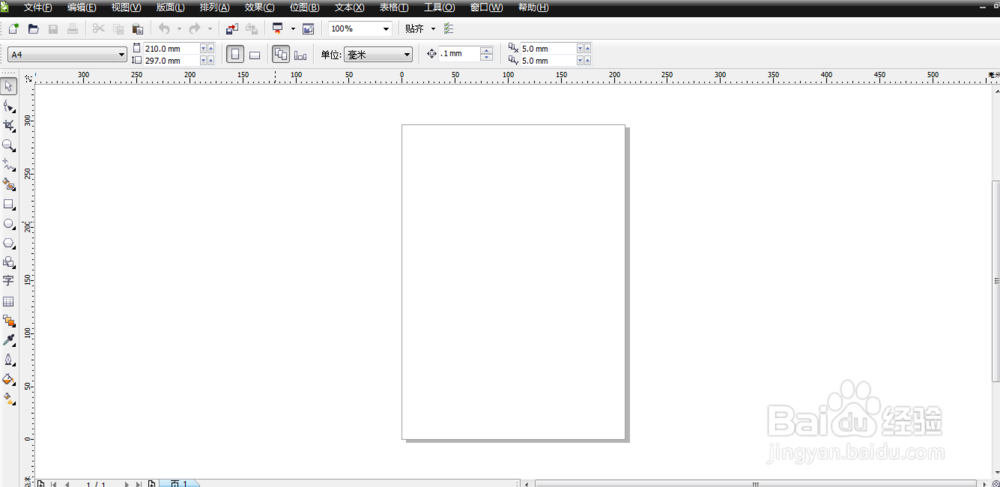Open the 版面(L) menu
This screenshot has height=487, width=1000.
170,8
